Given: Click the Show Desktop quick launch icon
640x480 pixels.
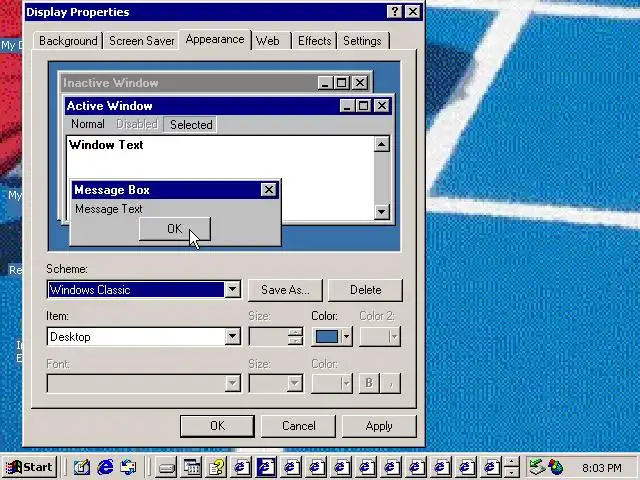Looking at the screenshot, I should click(x=81, y=467).
